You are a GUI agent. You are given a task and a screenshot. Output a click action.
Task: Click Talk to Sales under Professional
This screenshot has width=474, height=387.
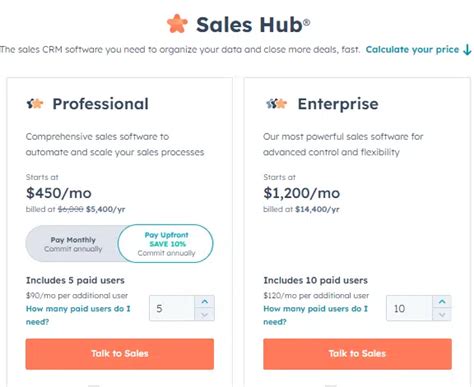pyautogui.click(x=120, y=354)
